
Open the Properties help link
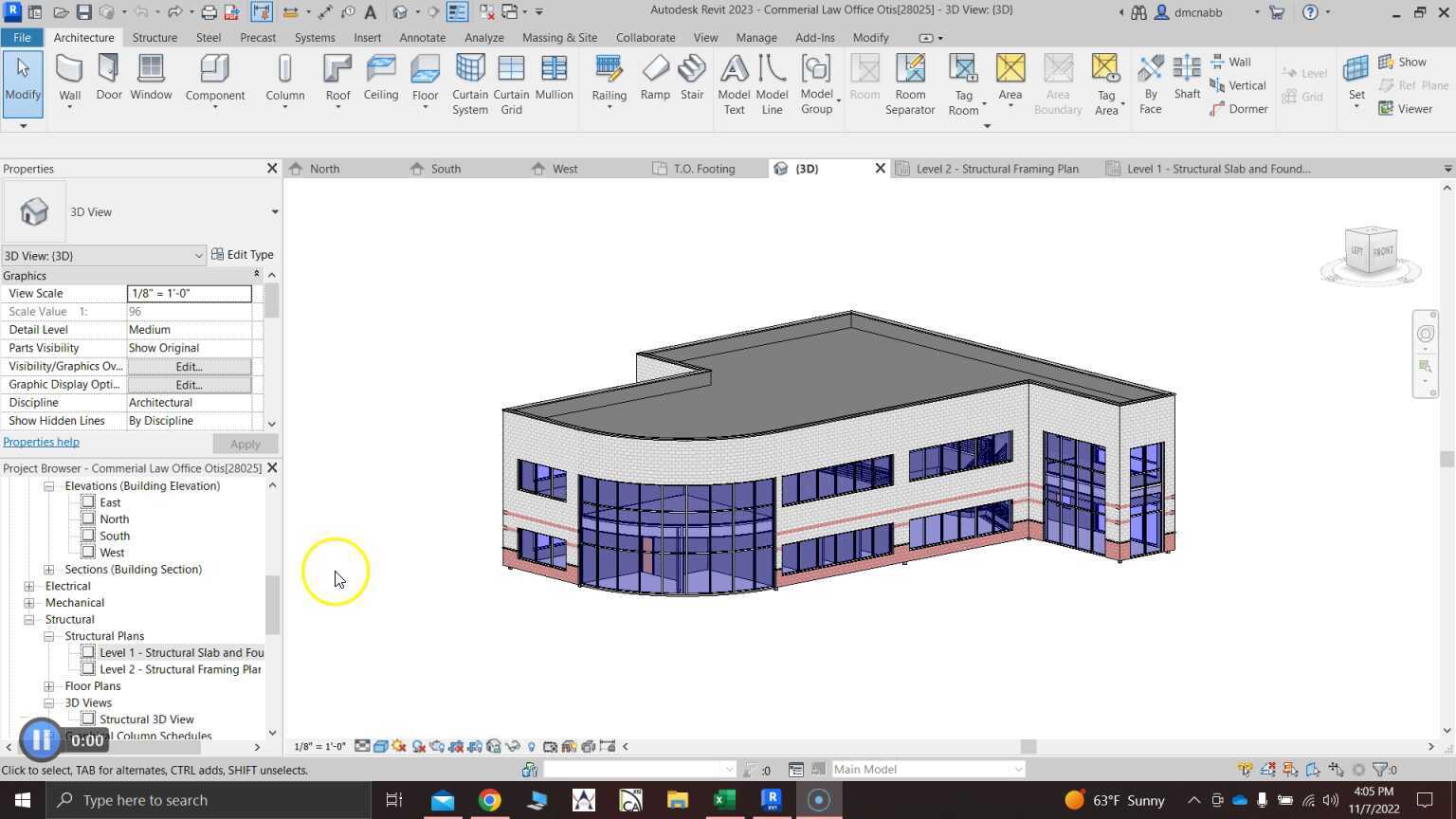click(x=41, y=443)
